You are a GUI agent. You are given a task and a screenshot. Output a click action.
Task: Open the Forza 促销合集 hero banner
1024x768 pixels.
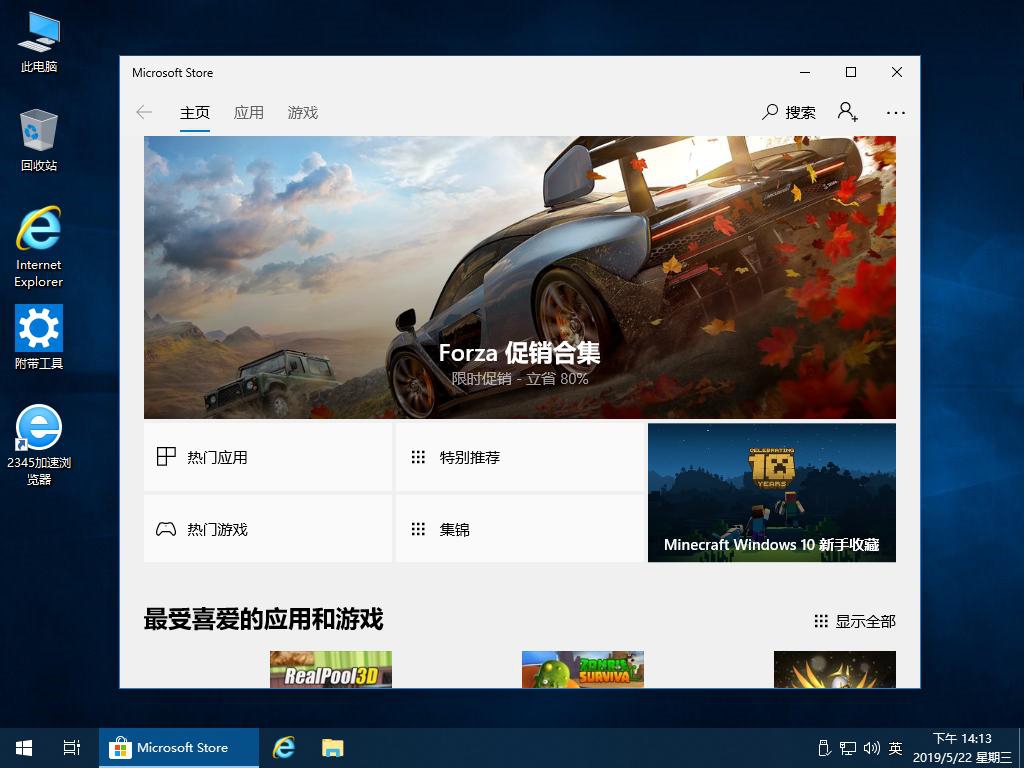tap(520, 278)
